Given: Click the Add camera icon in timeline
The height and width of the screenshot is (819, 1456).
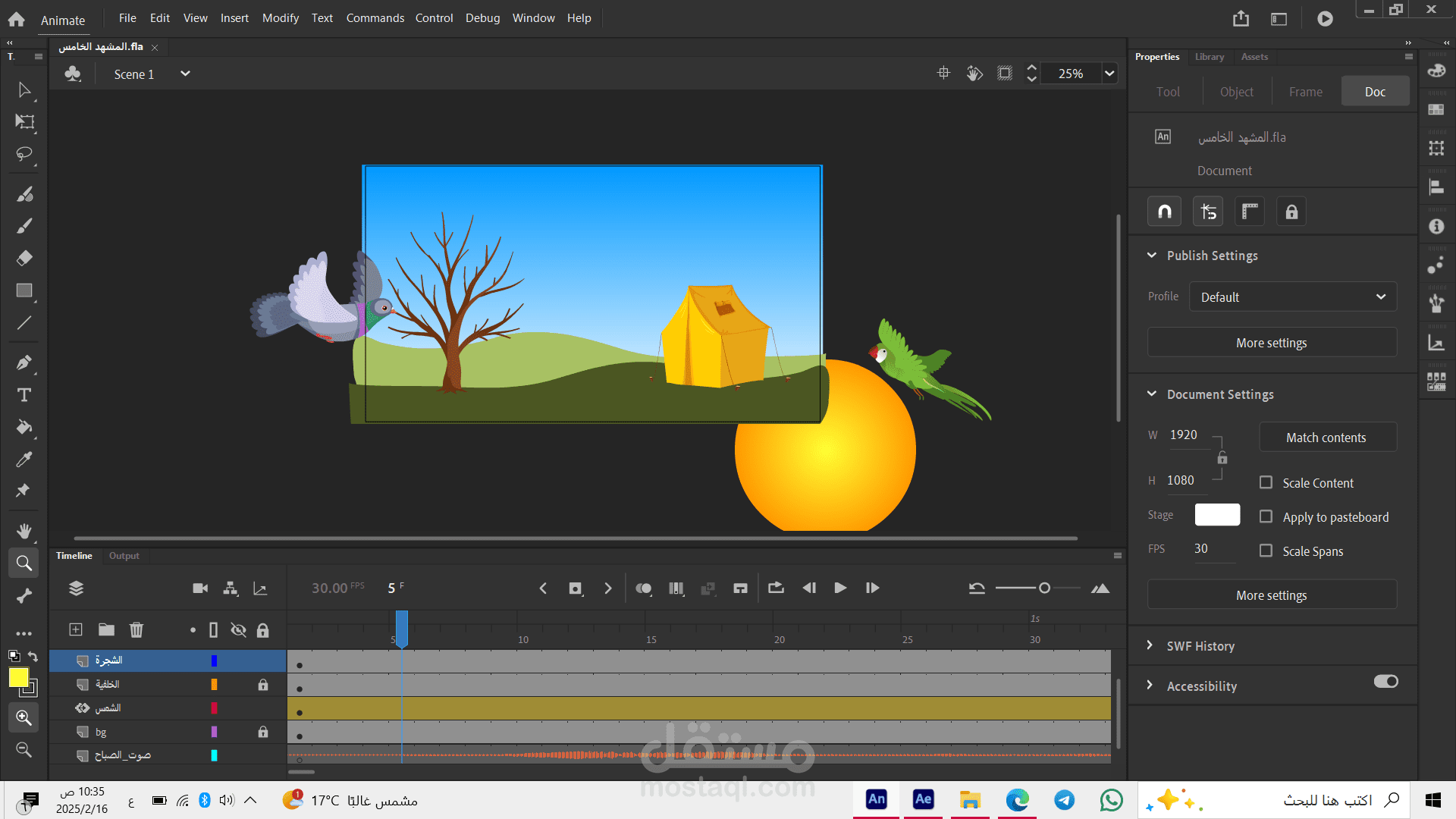Looking at the screenshot, I should pyautogui.click(x=200, y=588).
